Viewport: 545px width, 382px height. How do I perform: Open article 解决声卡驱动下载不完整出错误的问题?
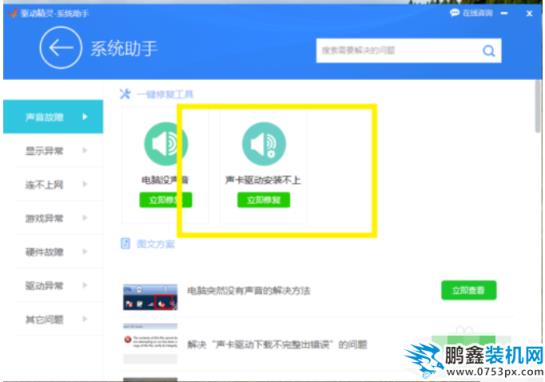point(277,344)
